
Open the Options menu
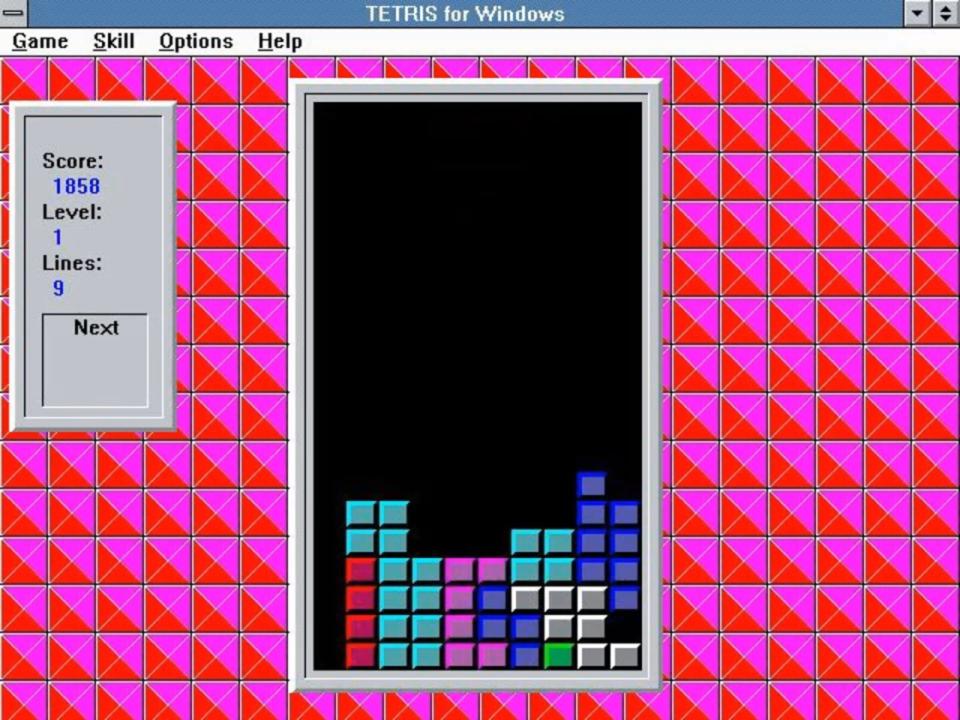[x=196, y=41]
